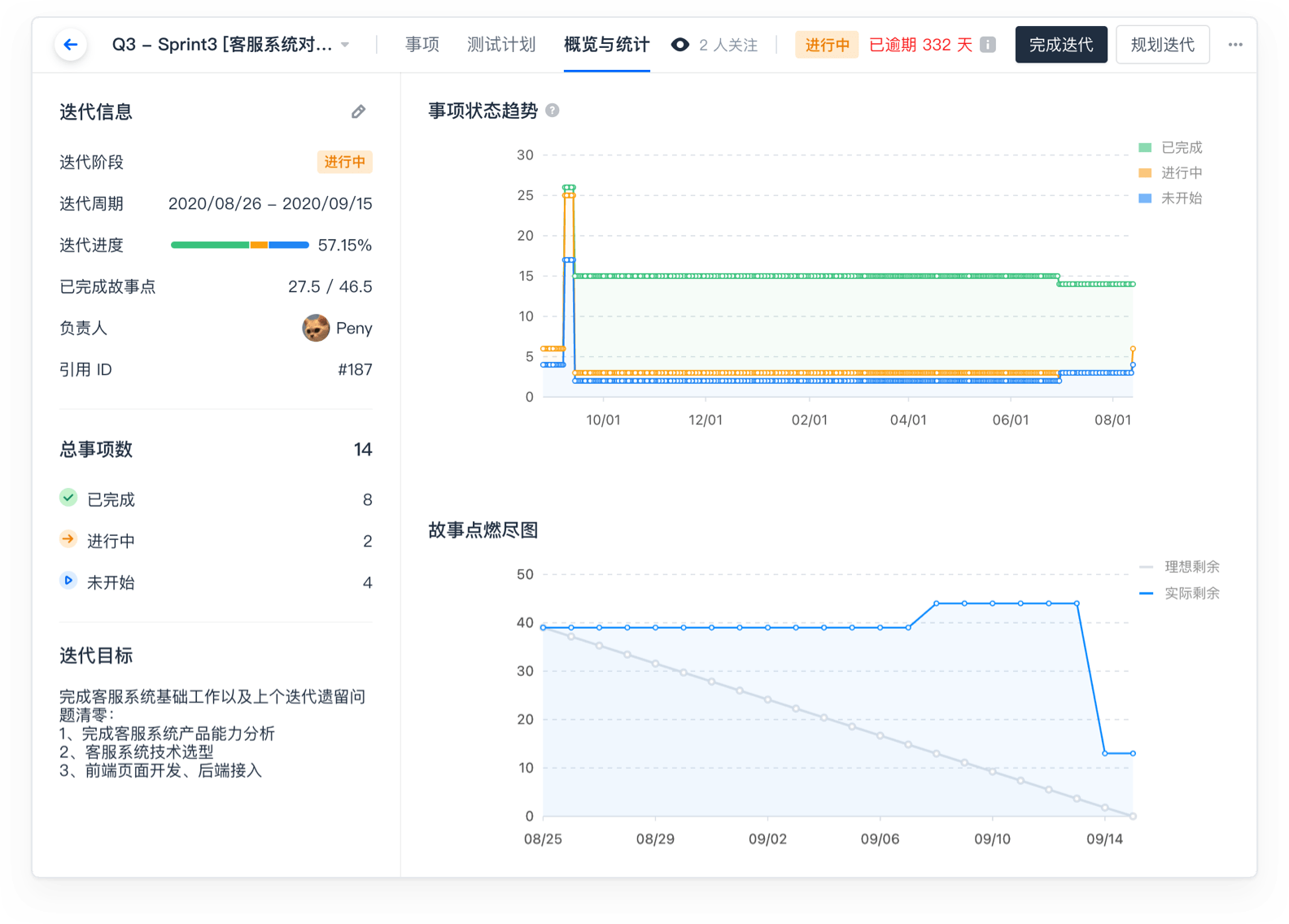Toggle 已完成 series in trend legend
The image size is (1289, 924).
[1171, 147]
